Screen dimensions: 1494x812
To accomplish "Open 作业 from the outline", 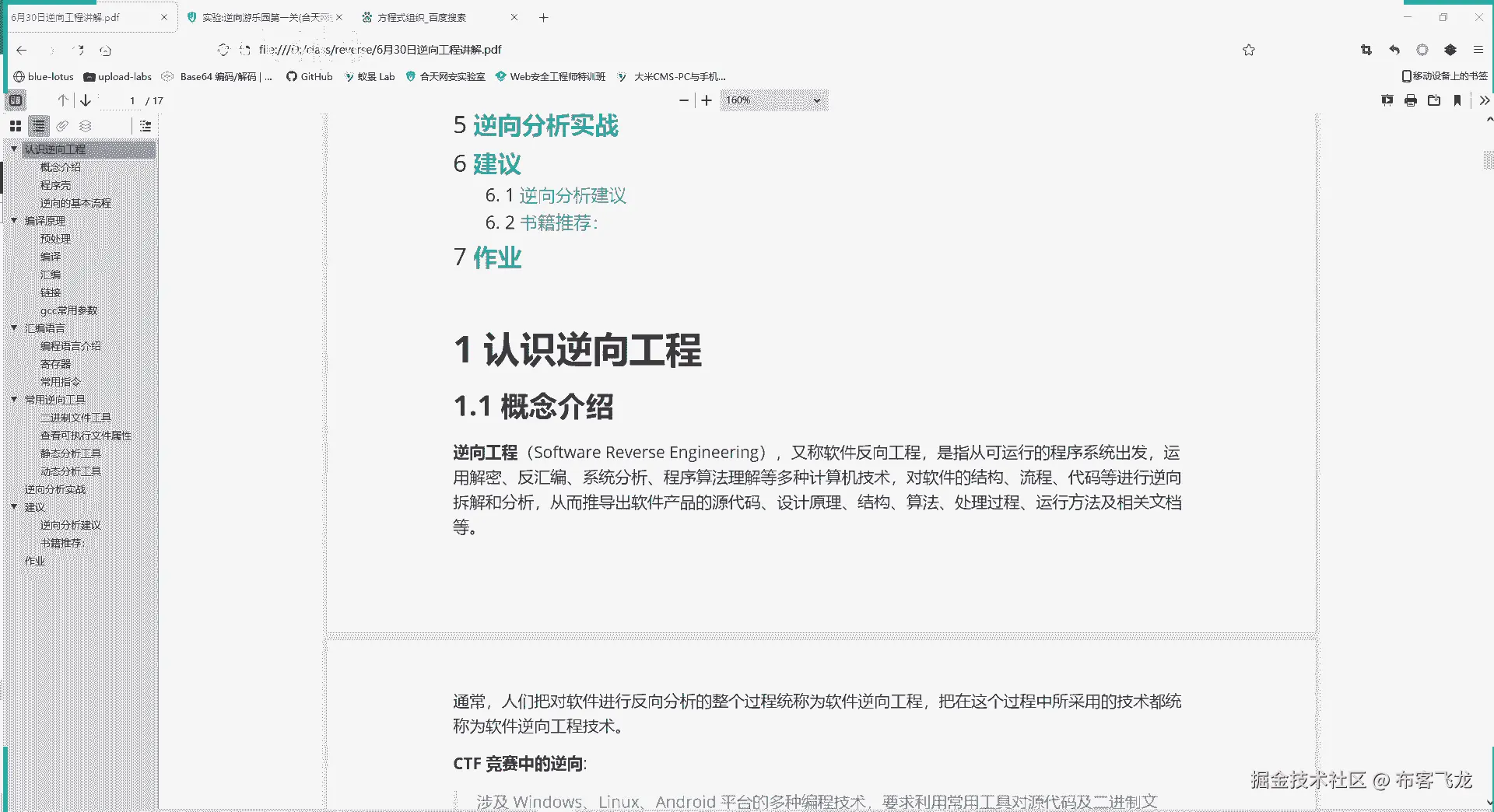I will click(x=35, y=561).
